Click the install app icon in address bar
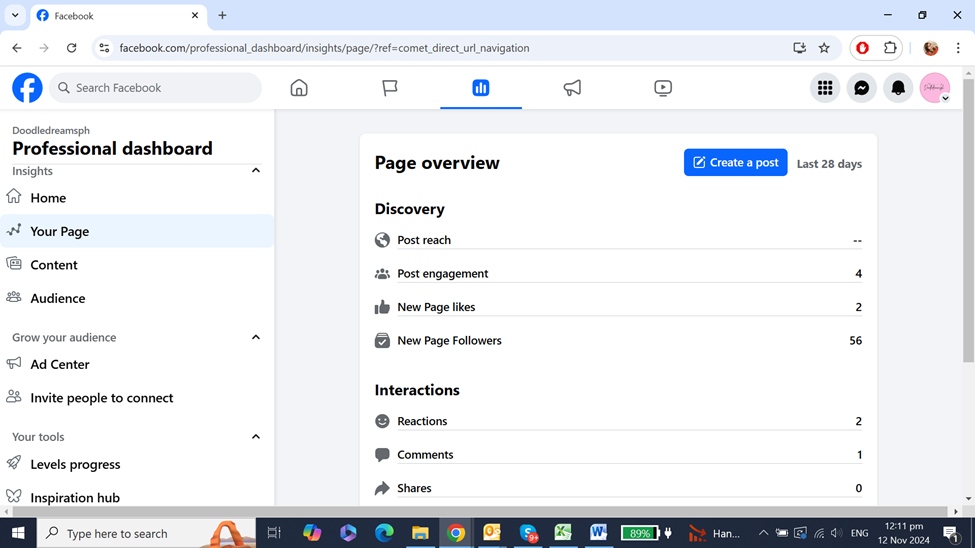Viewport: 975px width, 548px height. (x=800, y=48)
